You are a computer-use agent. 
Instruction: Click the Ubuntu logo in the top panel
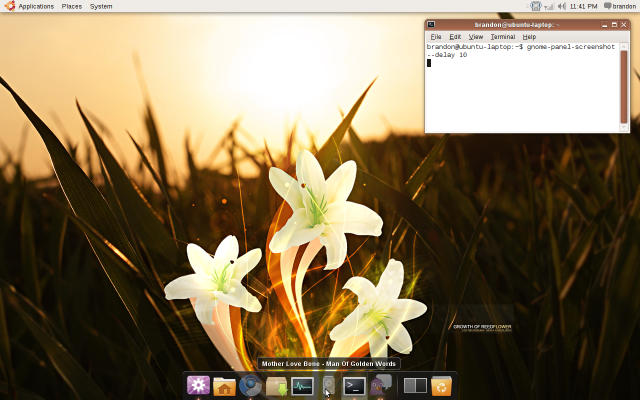coord(9,6)
